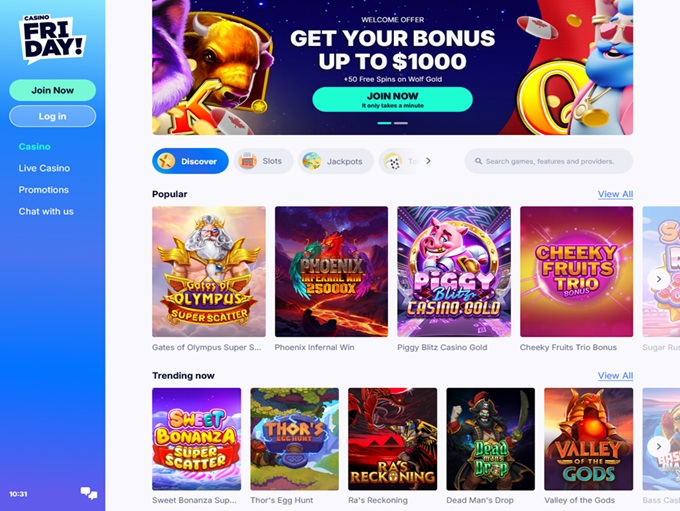
Task: Open Promotions in sidebar menu
Action: (x=43, y=190)
